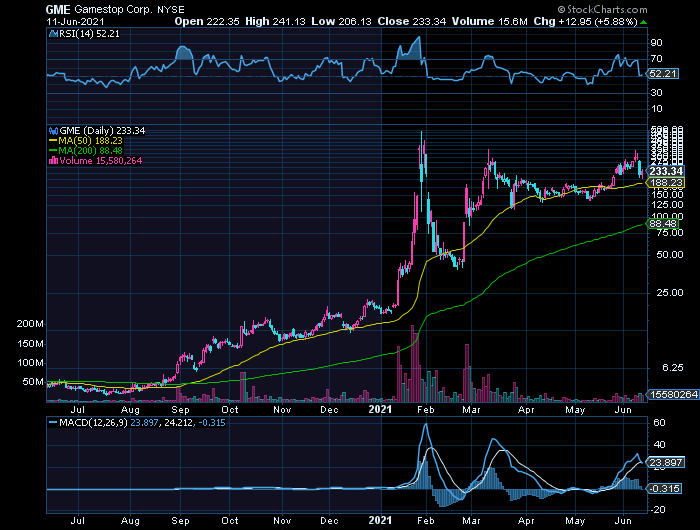Click the High 241.13 value
Screen dimensions: 700x530
click(x=275, y=21)
